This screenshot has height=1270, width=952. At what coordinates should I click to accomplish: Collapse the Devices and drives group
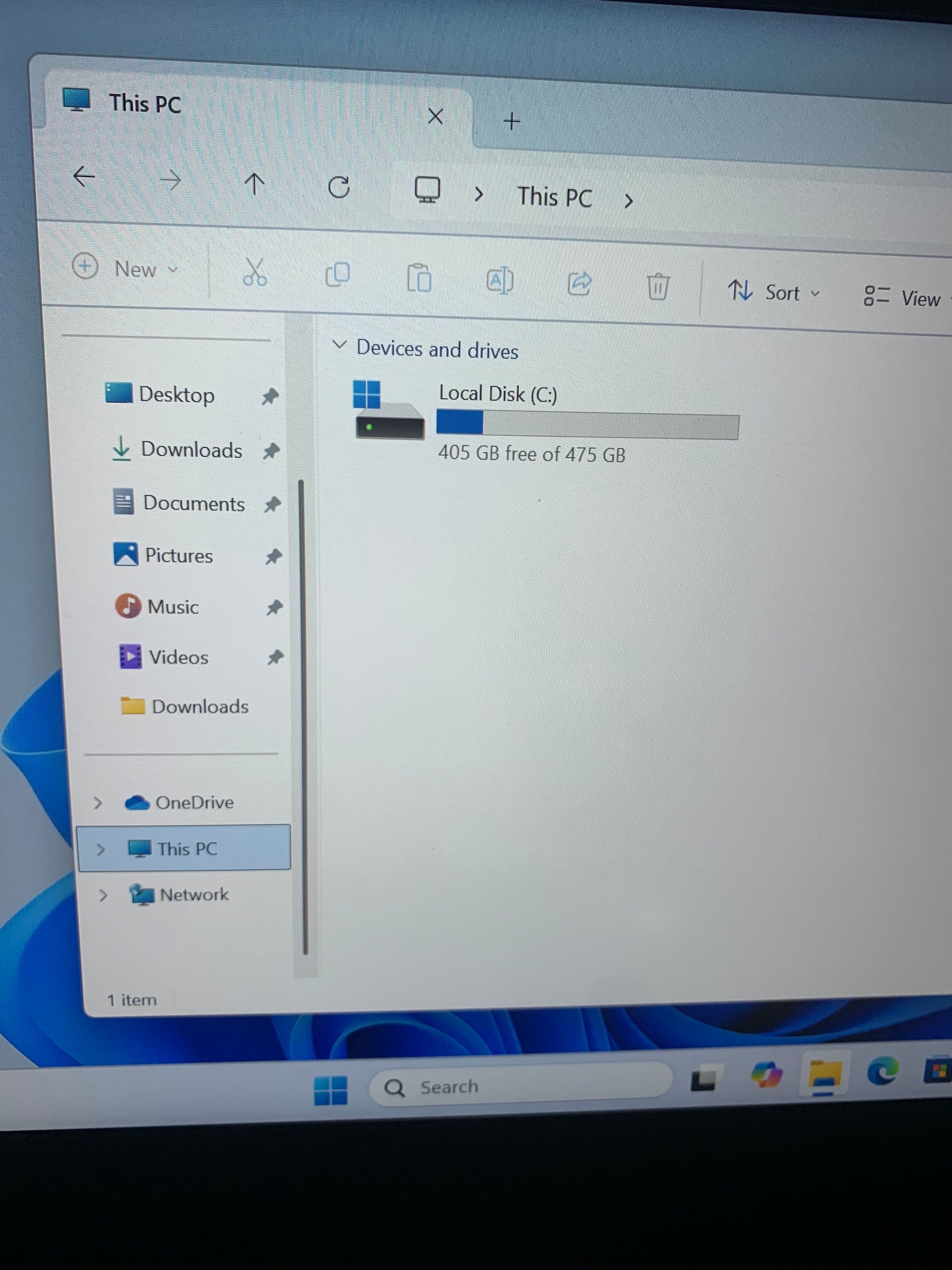[x=339, y=345]
